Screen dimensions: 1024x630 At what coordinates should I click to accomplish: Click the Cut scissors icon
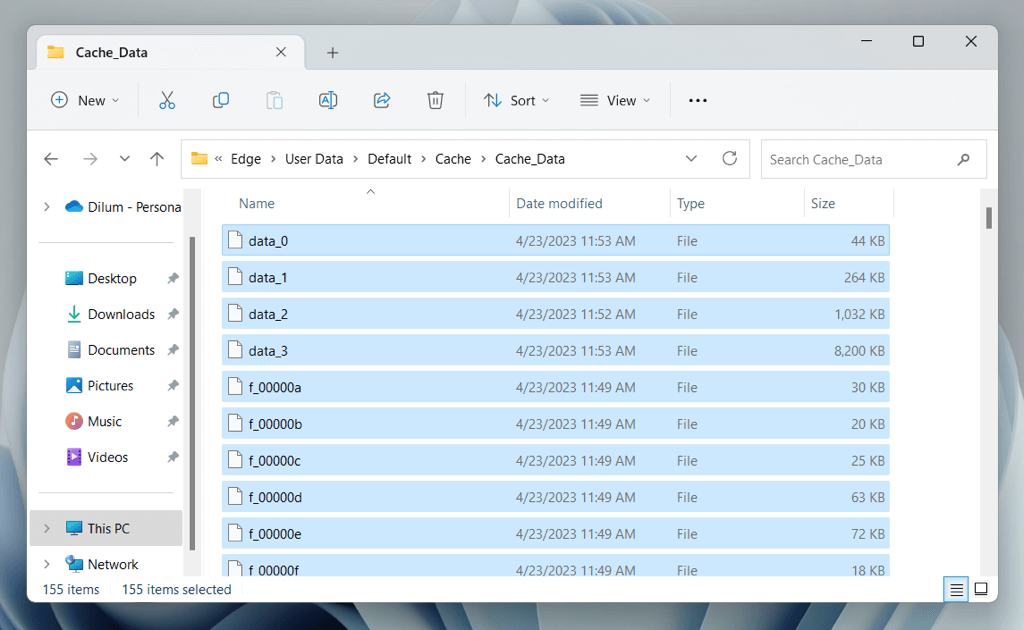coord(167,100)
